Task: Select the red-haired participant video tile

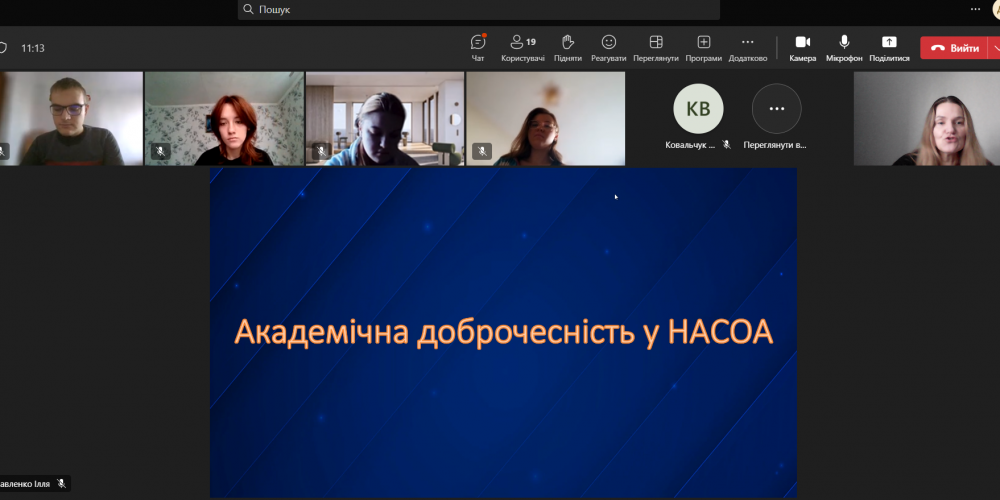Action: [x=224, y=118]
